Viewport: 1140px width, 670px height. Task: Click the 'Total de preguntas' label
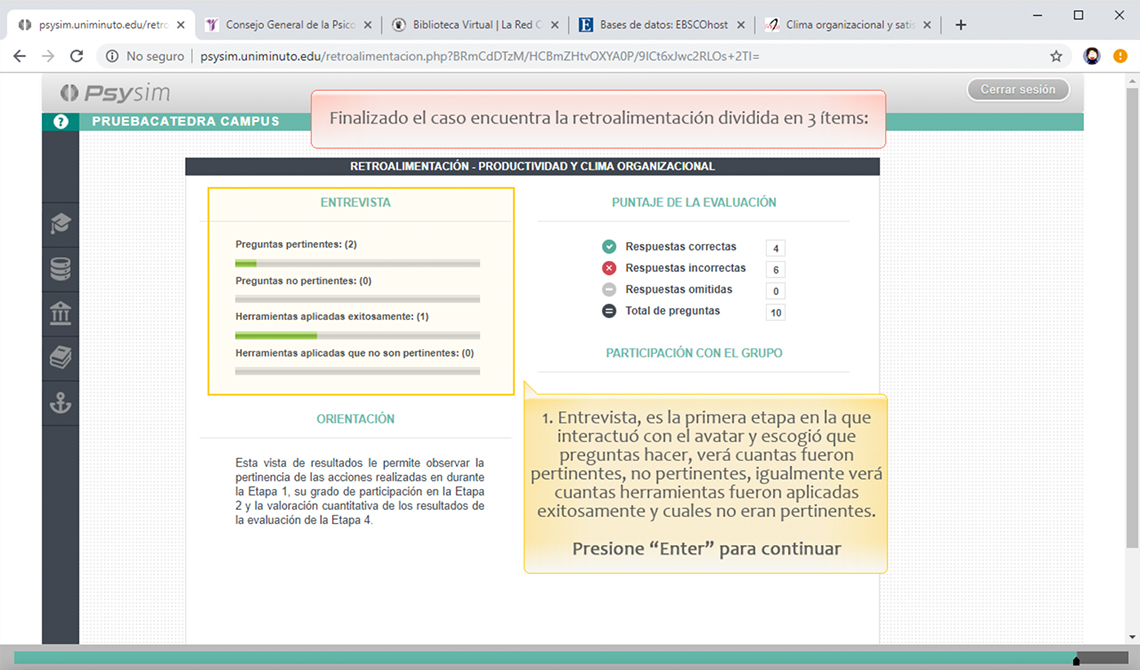coord(673,311)
